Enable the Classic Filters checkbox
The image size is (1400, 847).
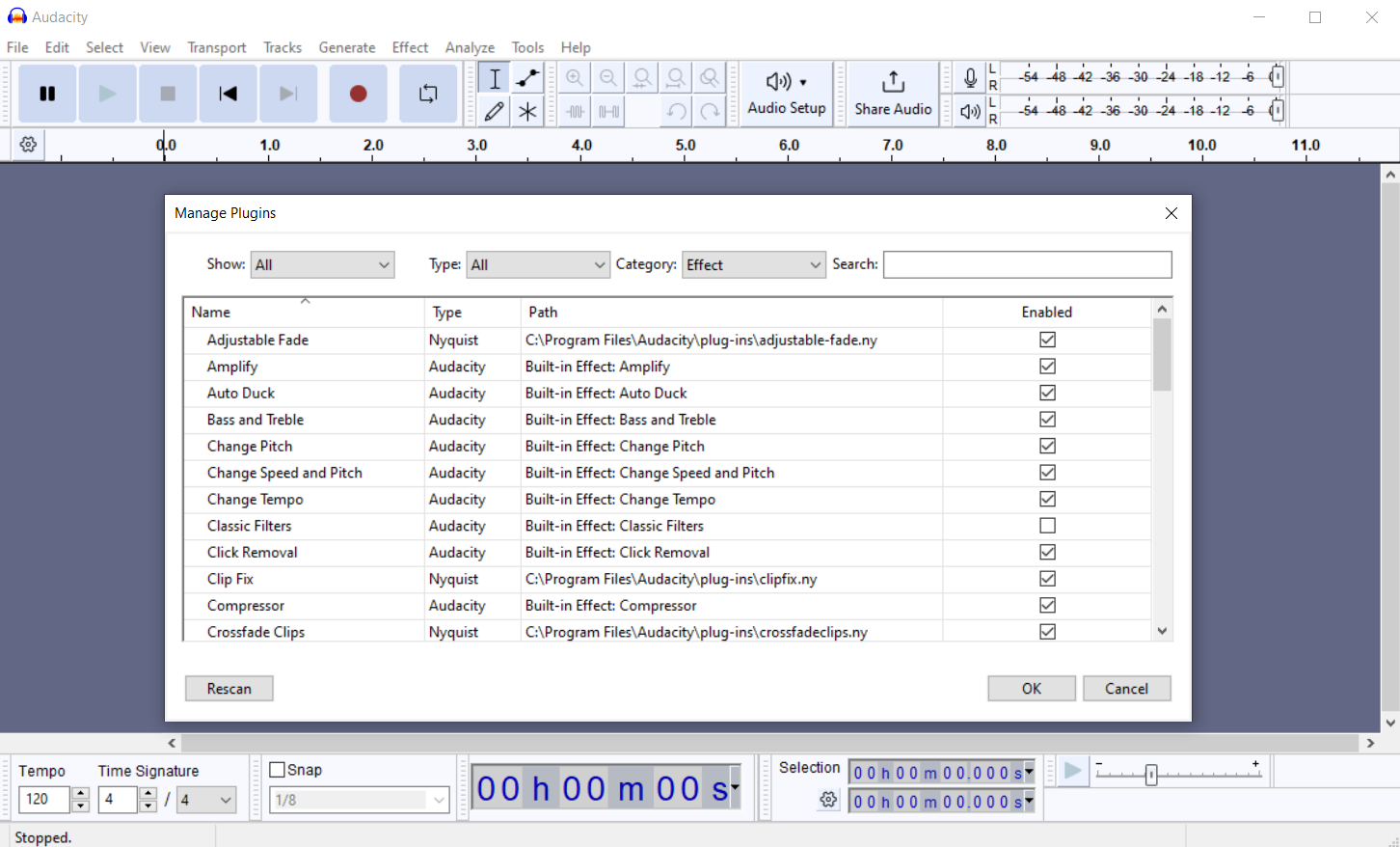pos(1047,526)
